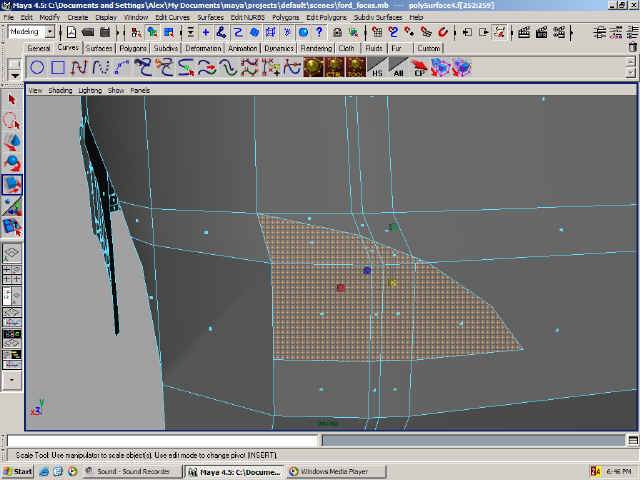Click the highlighted Scale tool icon
Viewport: 640px width, 480px height.
(x=12, y=185)
